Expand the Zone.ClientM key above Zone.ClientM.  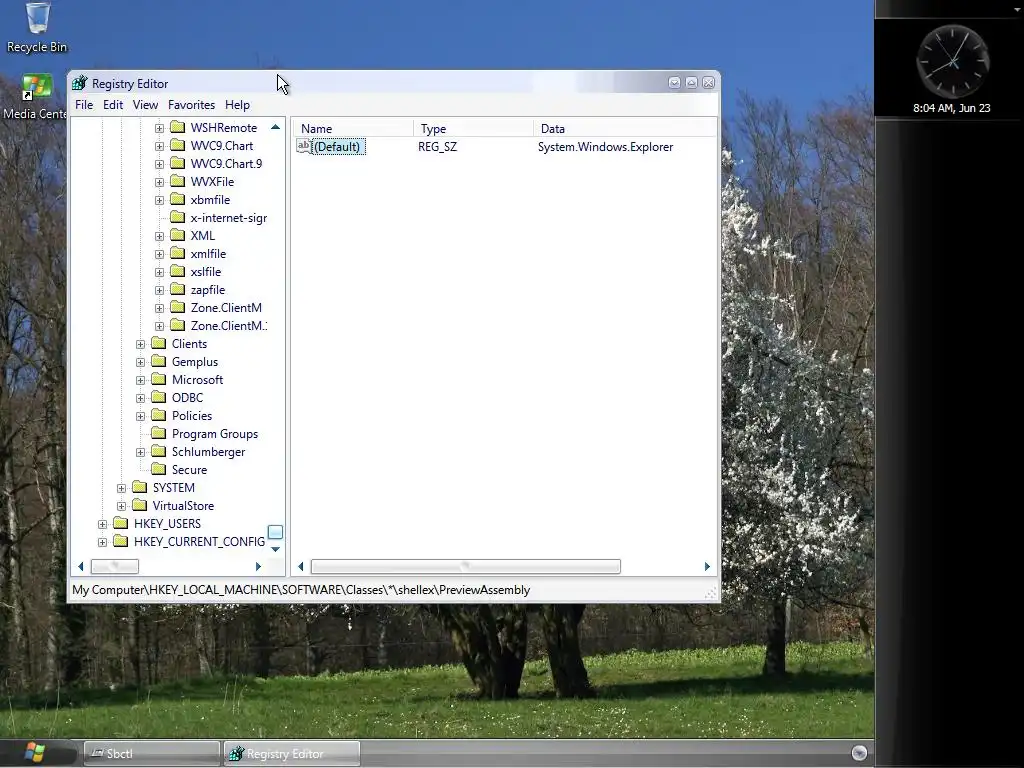click(159, 308)
